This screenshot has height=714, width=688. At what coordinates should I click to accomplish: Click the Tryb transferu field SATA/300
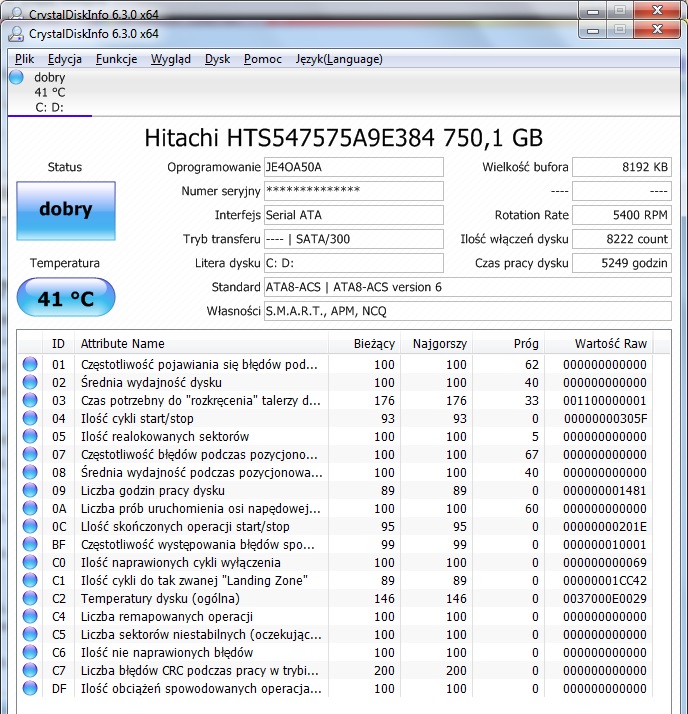point(354,239)
